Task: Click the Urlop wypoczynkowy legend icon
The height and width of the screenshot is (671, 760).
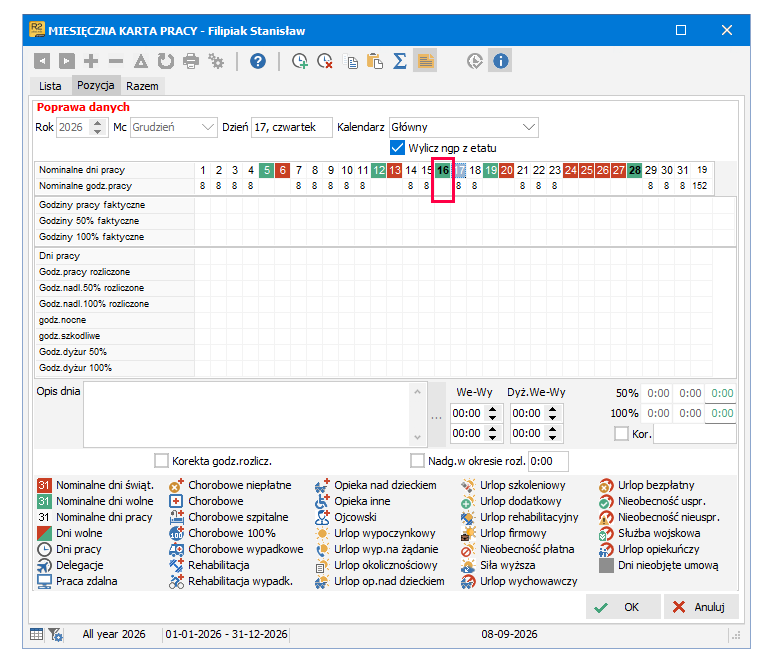Action: pyautogui.click(x=322, y=533)
